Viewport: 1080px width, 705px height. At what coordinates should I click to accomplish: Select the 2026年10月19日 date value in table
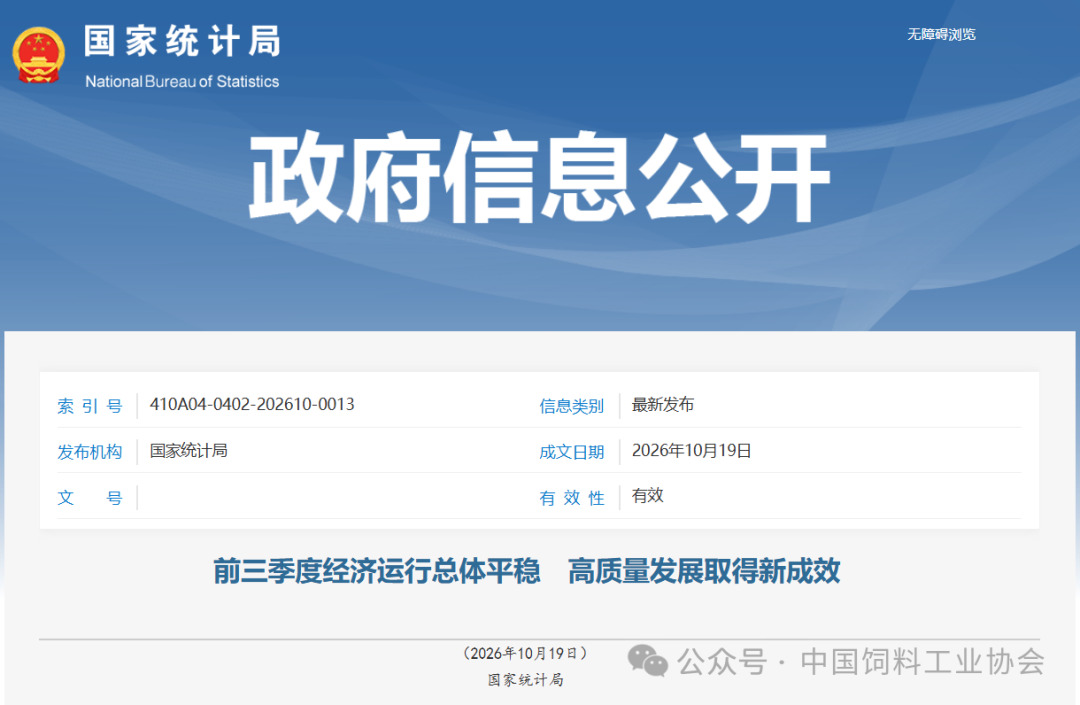coord(692,450)
